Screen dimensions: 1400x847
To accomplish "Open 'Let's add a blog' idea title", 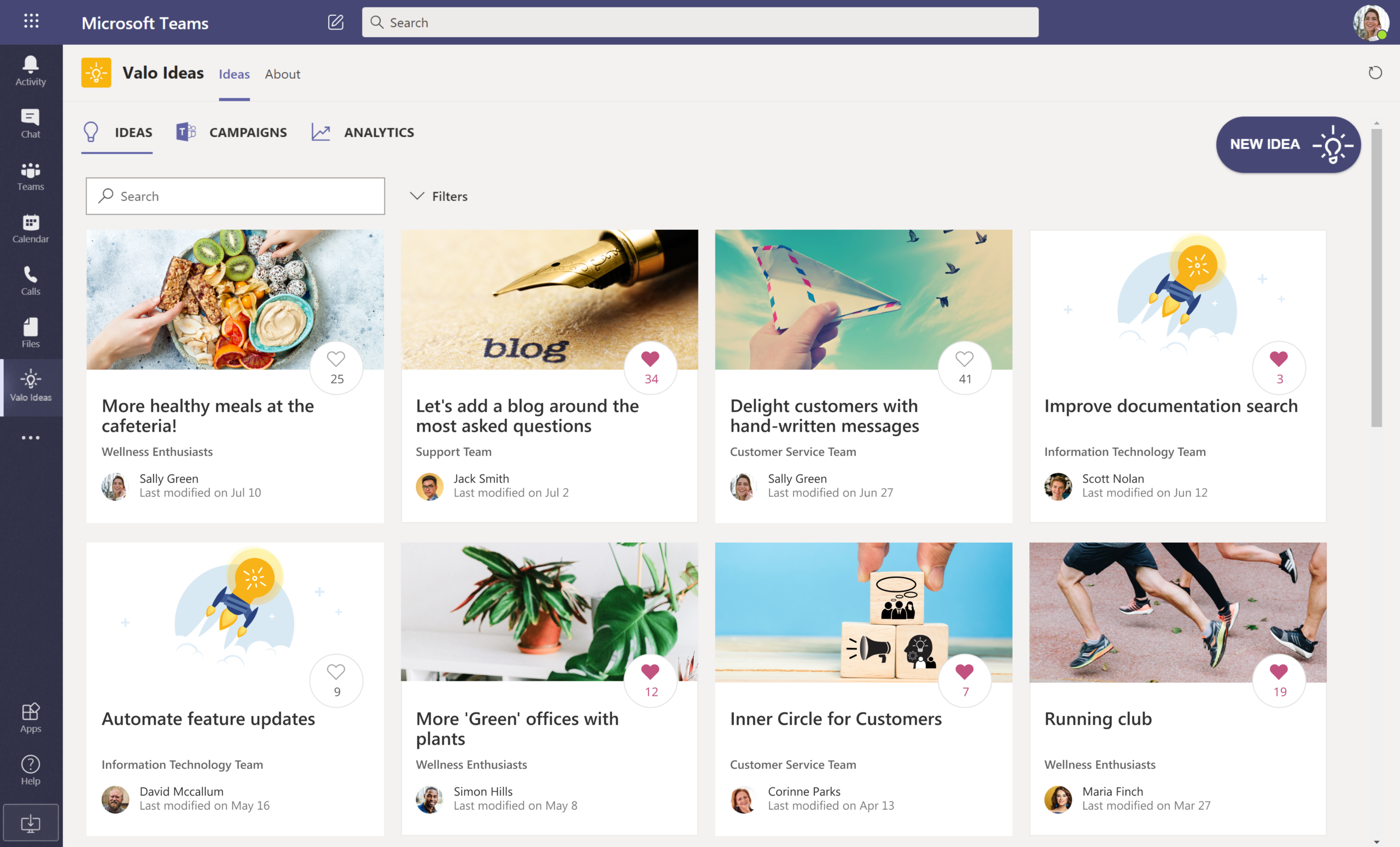I will click(x=527, y=415).
